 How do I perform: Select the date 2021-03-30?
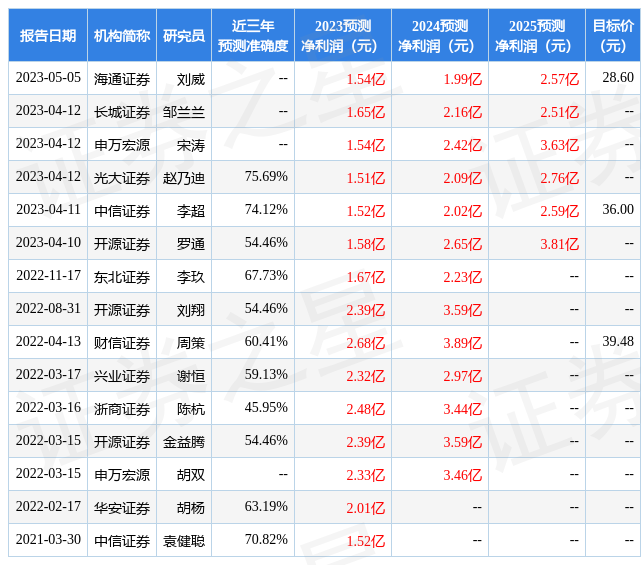[x=48, y=540]
